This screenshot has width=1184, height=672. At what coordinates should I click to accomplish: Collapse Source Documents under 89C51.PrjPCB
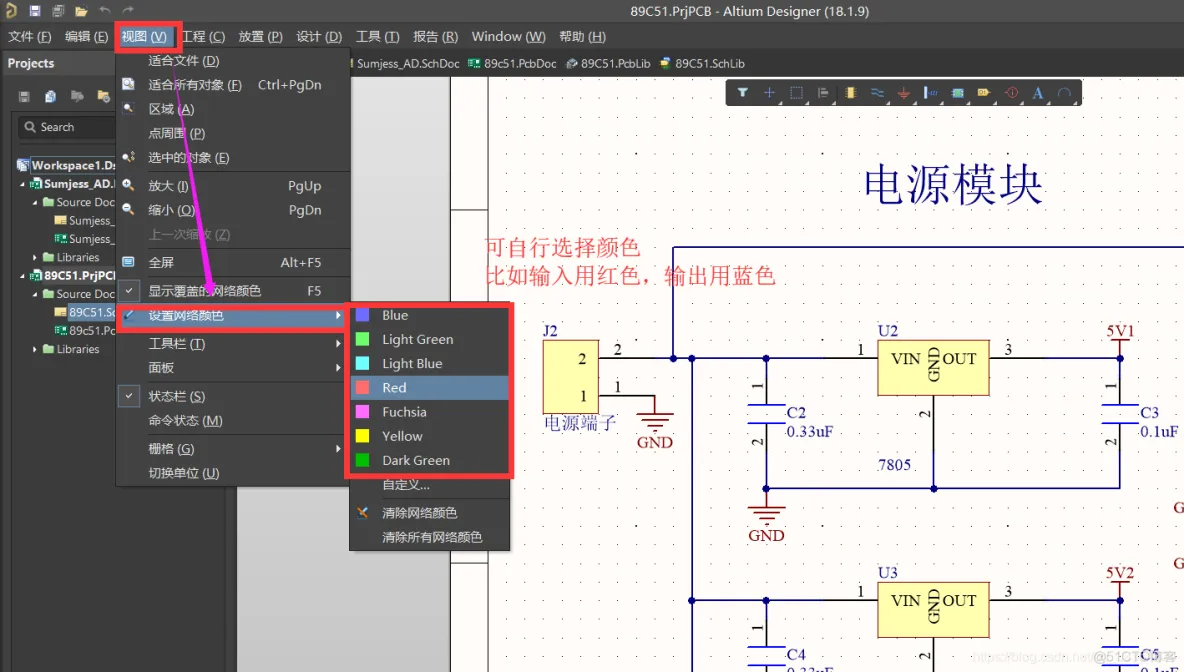tap(35, 294)
